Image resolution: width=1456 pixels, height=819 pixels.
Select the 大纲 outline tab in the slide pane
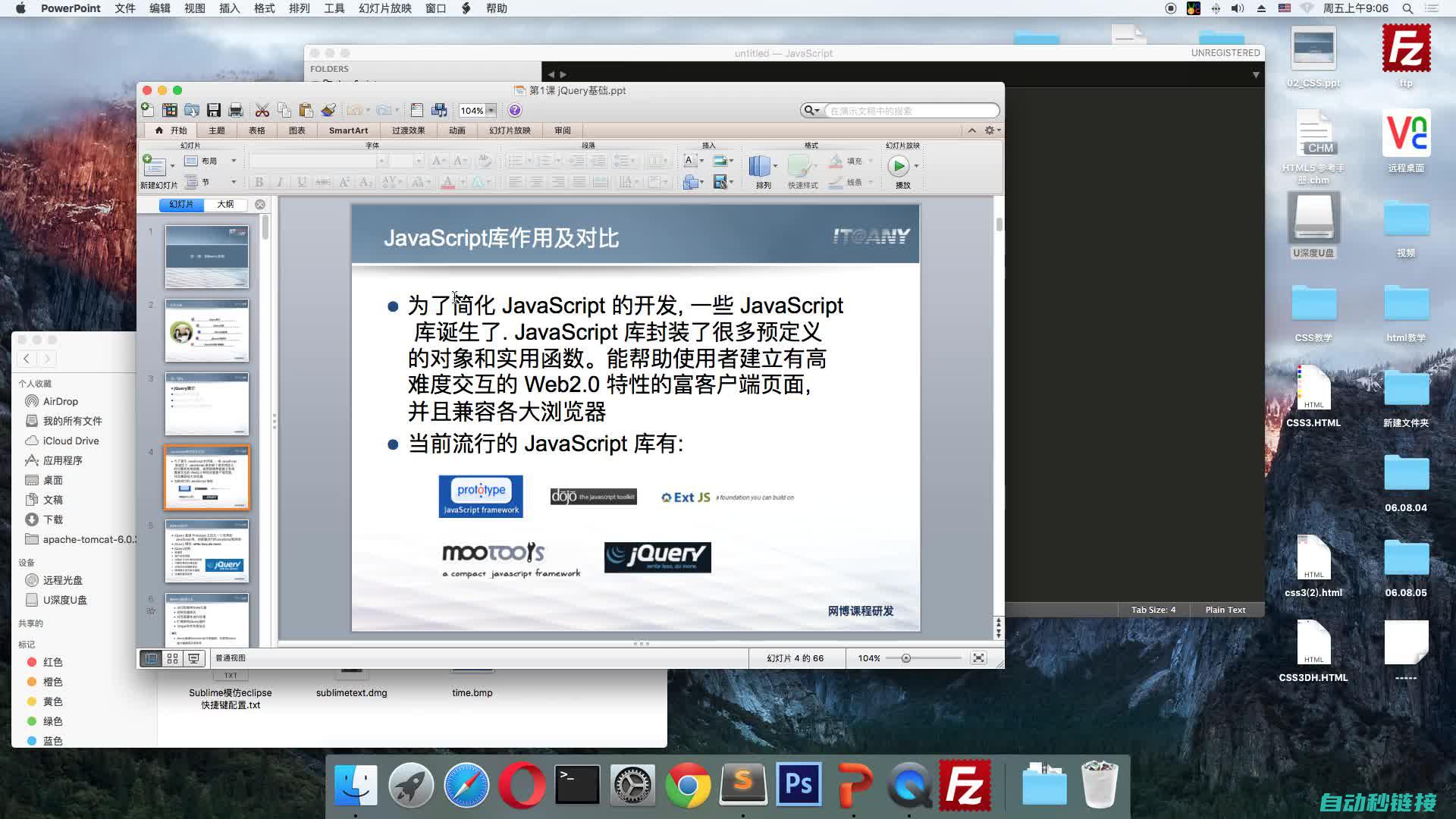point(225,205)
